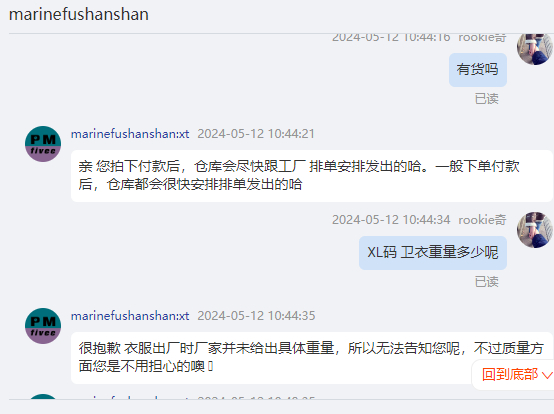Image resolution: width=554 pixels, height=414 pixels.
Task: Click sender name marinefushanshan:xt at 10:44:35
Action: coord(130,316)
